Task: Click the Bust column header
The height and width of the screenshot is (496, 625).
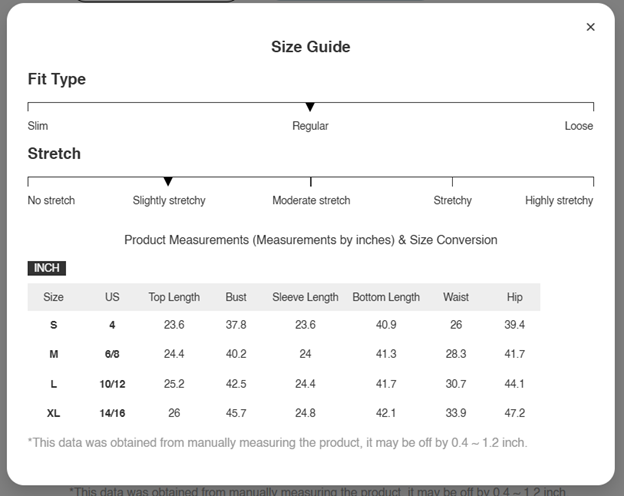Action: pyautogui.click(x=236, y=297)
